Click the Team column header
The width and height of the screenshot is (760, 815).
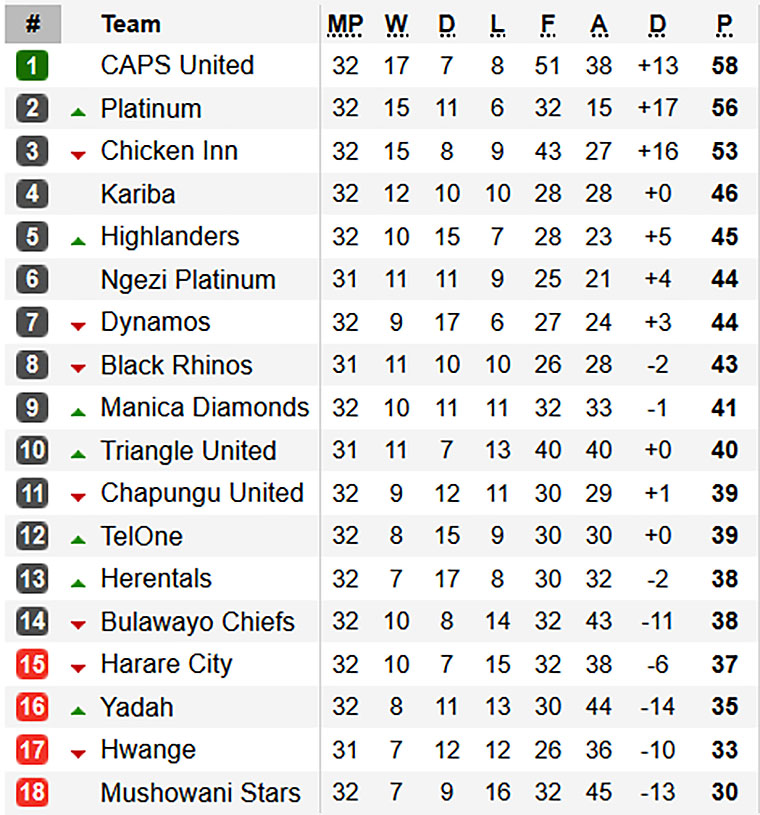pyautogui.click(x=131, y=24)
